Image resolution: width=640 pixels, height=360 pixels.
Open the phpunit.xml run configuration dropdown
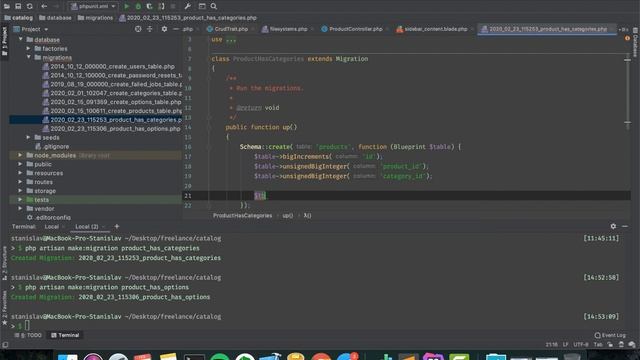click(x=93, y=6)
